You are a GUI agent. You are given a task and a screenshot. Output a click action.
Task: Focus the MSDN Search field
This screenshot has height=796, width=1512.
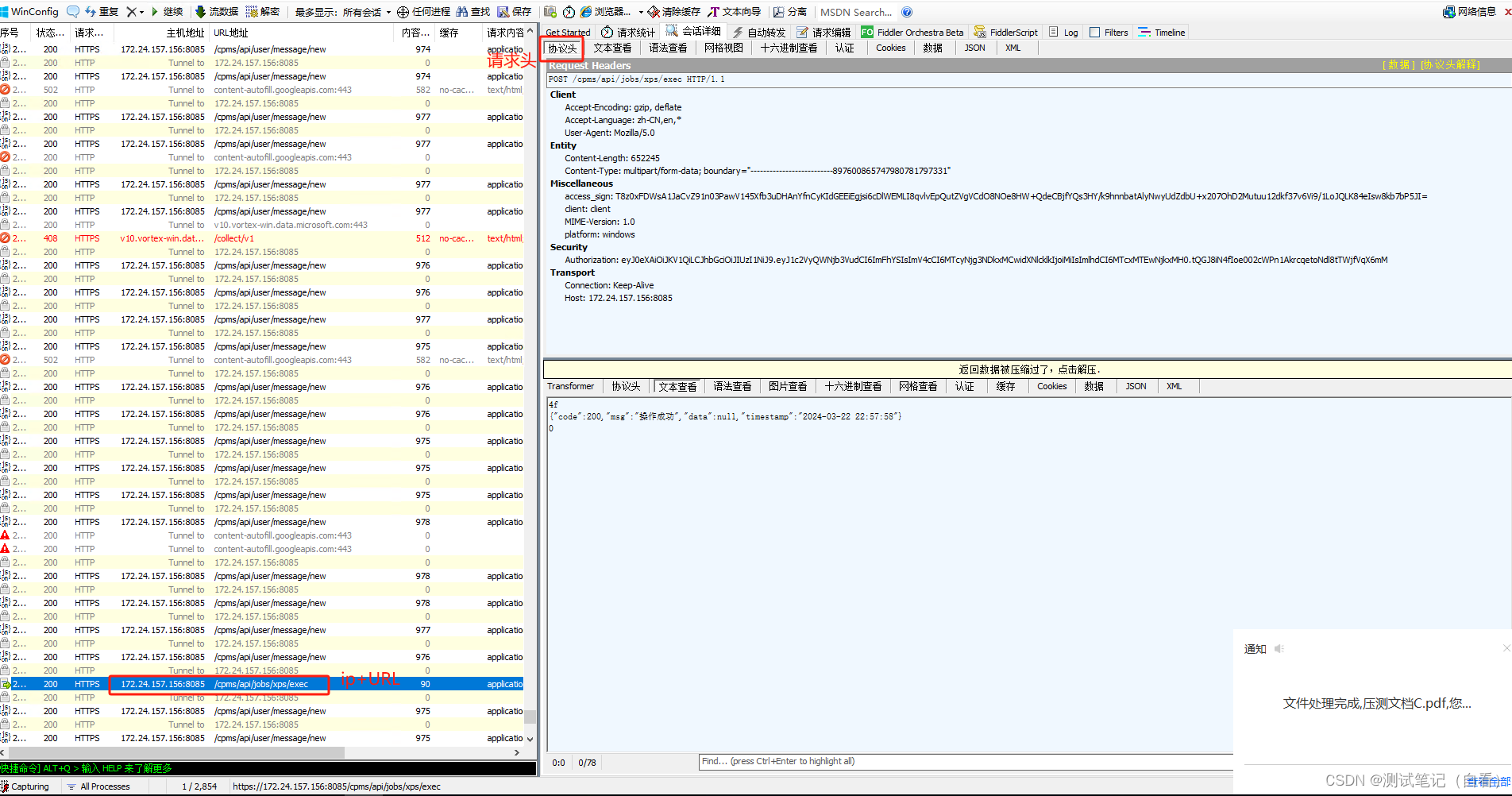(856, 12)
